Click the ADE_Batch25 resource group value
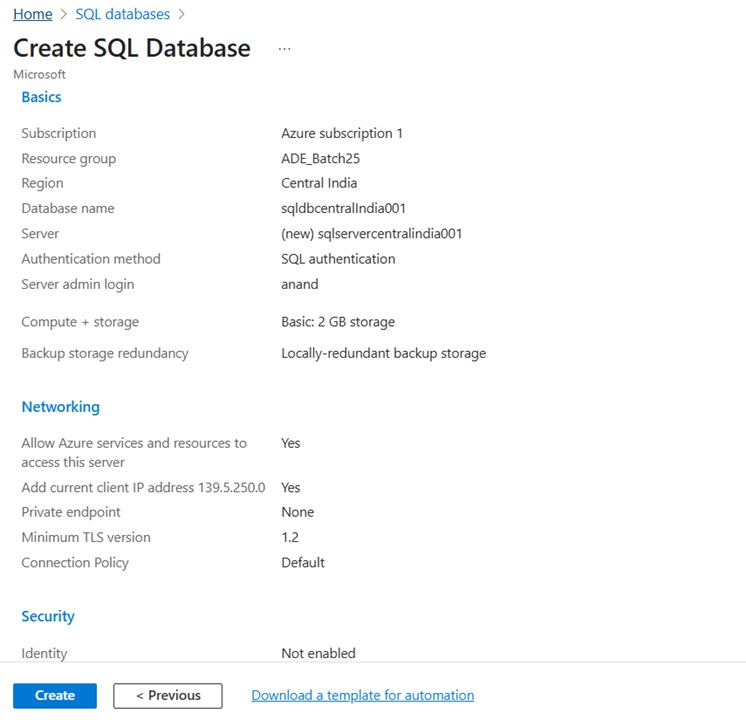The image size is (746, 720). click(x=320, y=158)
